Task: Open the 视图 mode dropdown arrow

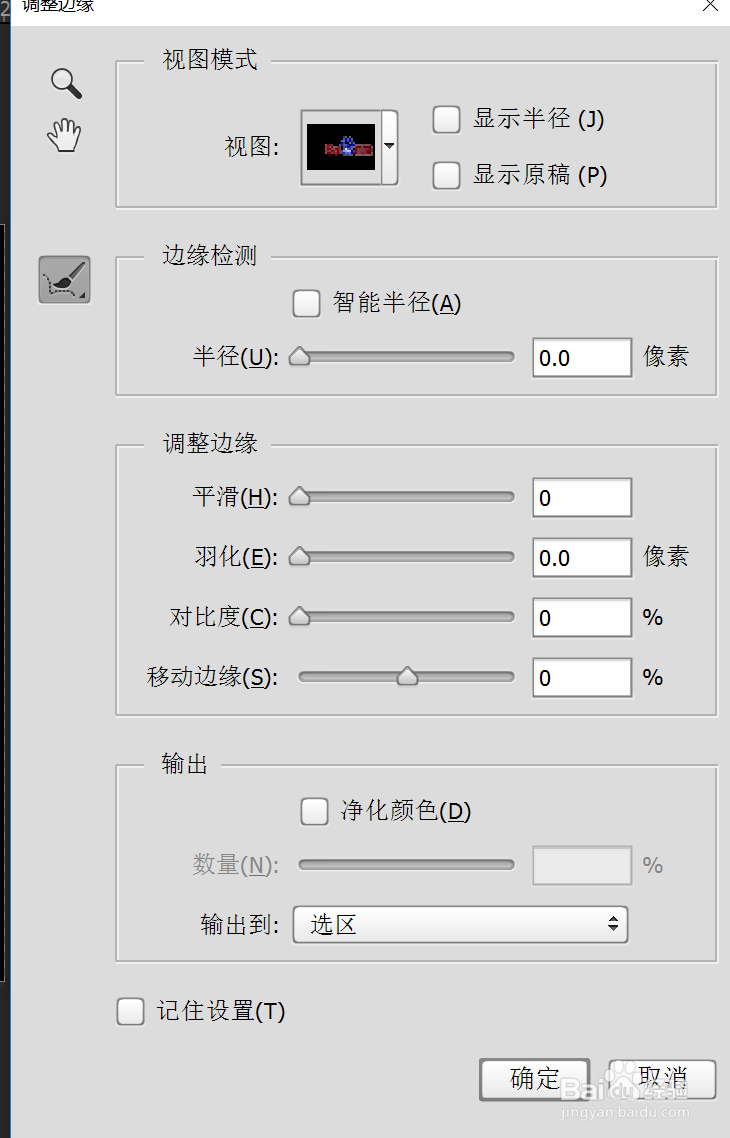Action: click(x=390, y=147)
